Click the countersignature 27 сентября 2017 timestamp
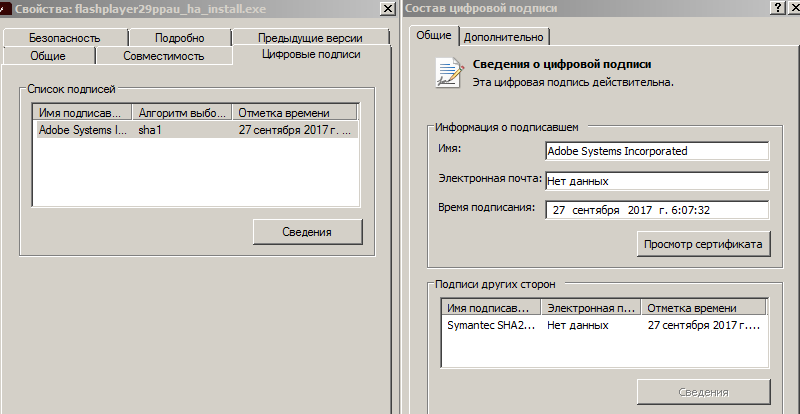 704,325
